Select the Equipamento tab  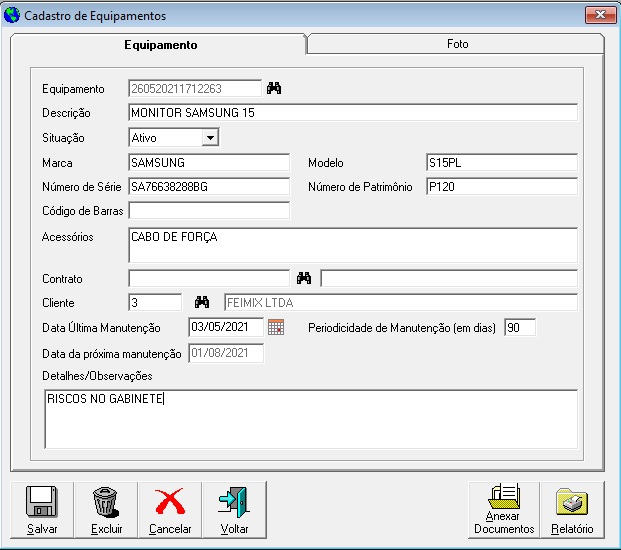click(160, 45)
